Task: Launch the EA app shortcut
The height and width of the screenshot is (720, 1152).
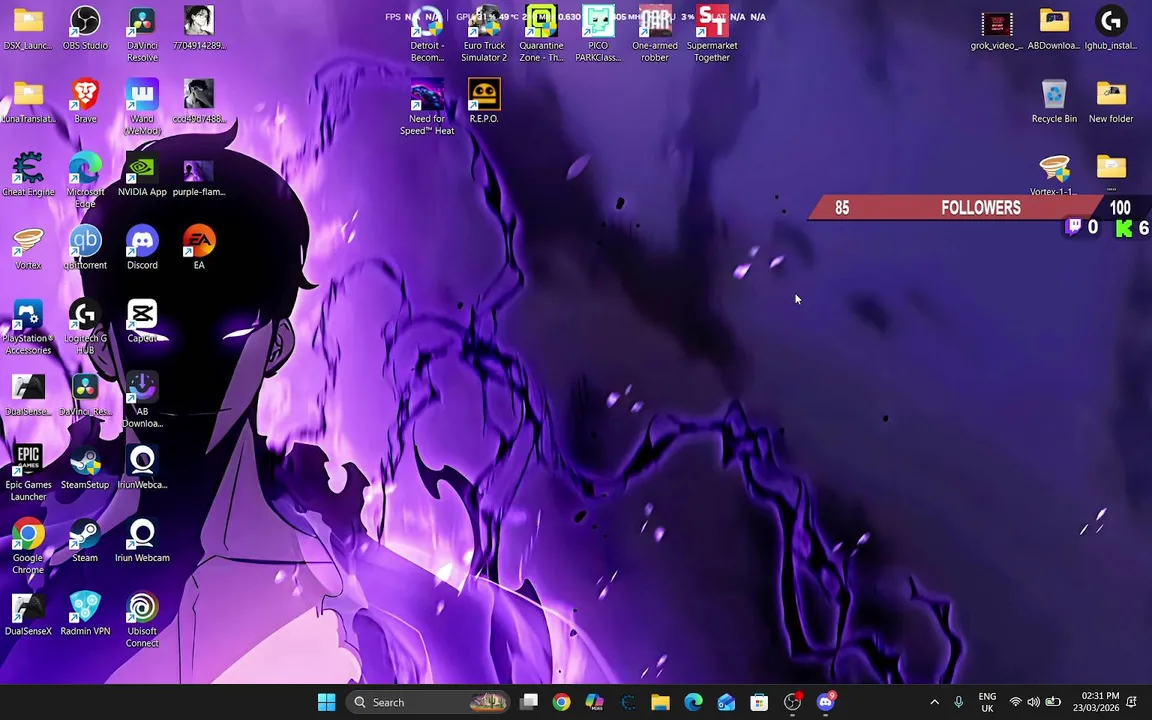Action: coord(199,248)
